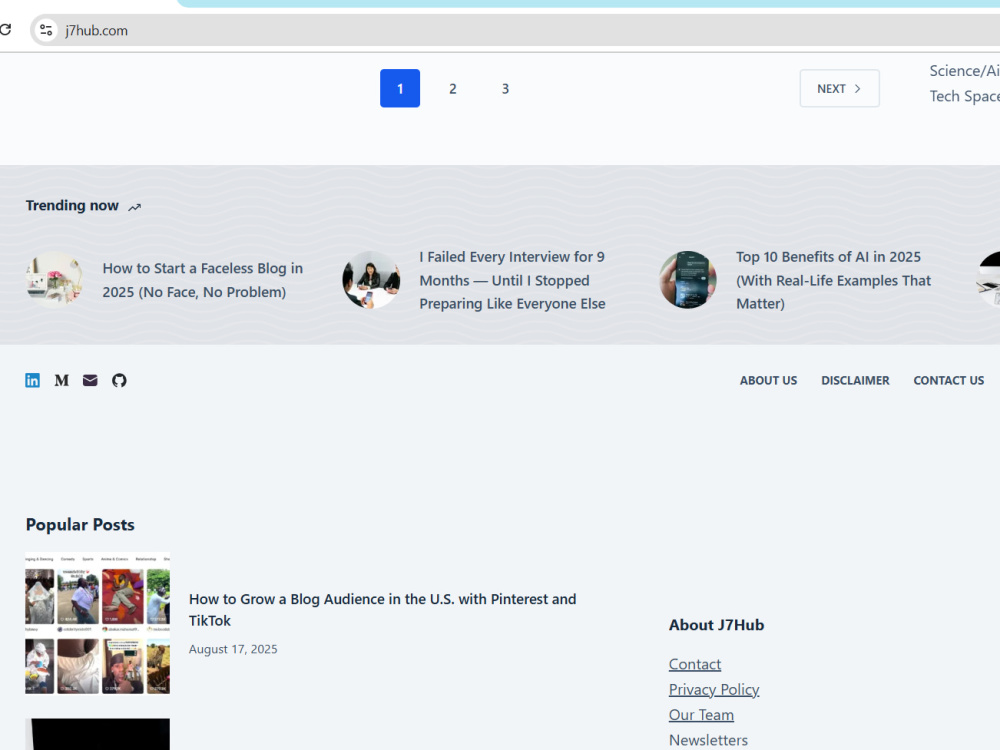Click the Popular Posts heading
1000x750 pixels.
click(80, 525)
